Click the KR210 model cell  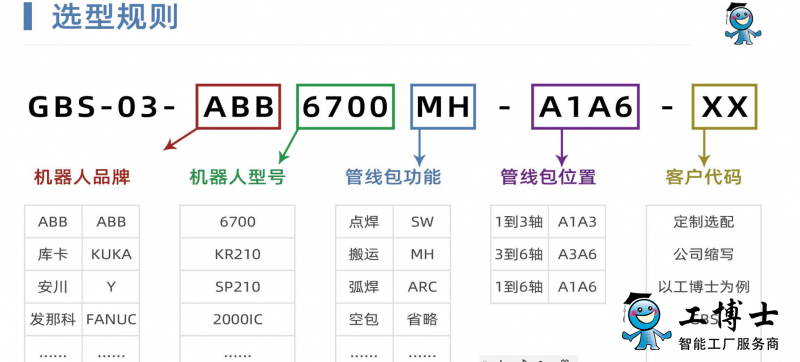(x=237, y=254)
